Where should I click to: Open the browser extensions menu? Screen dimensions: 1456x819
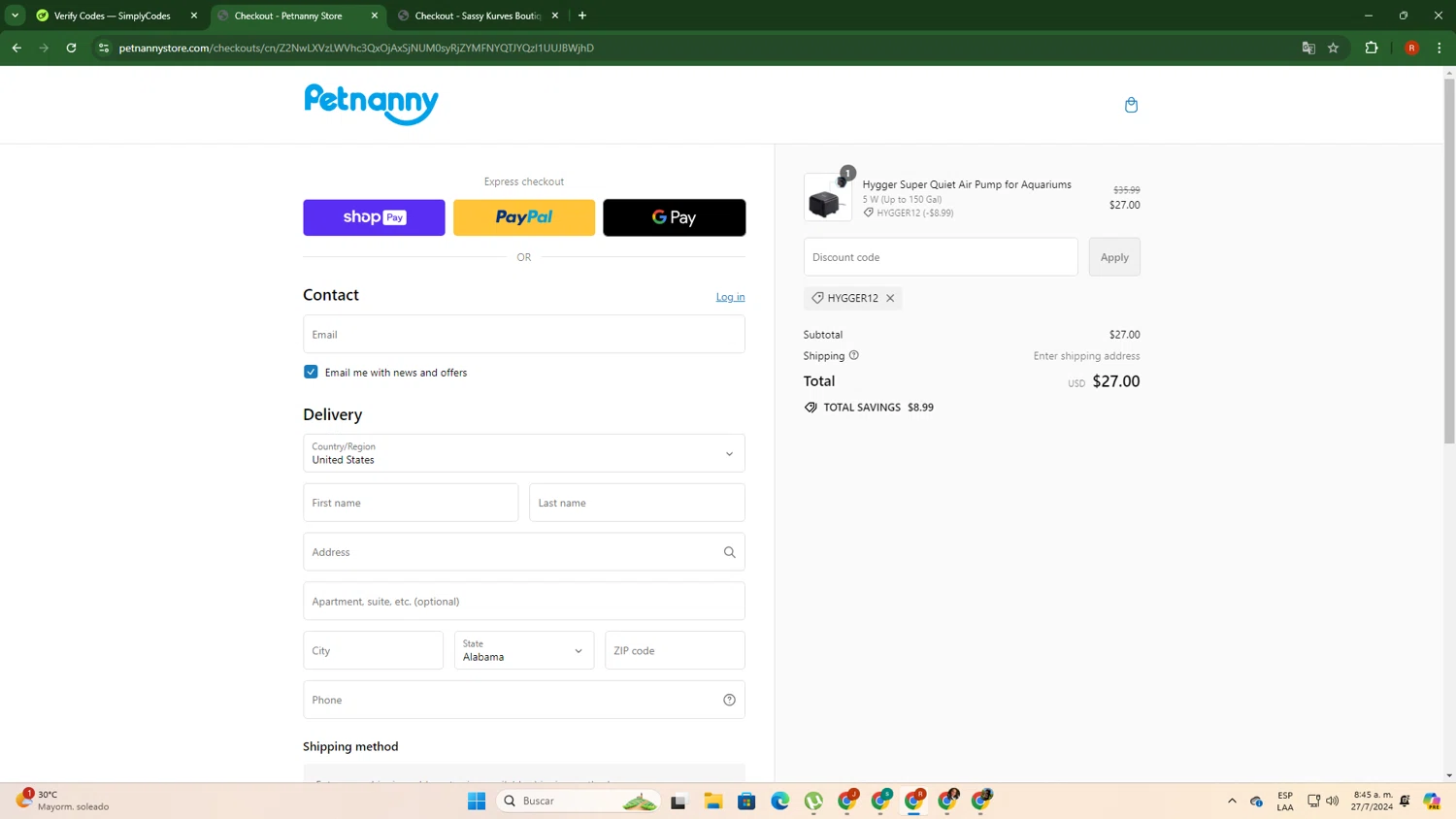pos(1372,48)
